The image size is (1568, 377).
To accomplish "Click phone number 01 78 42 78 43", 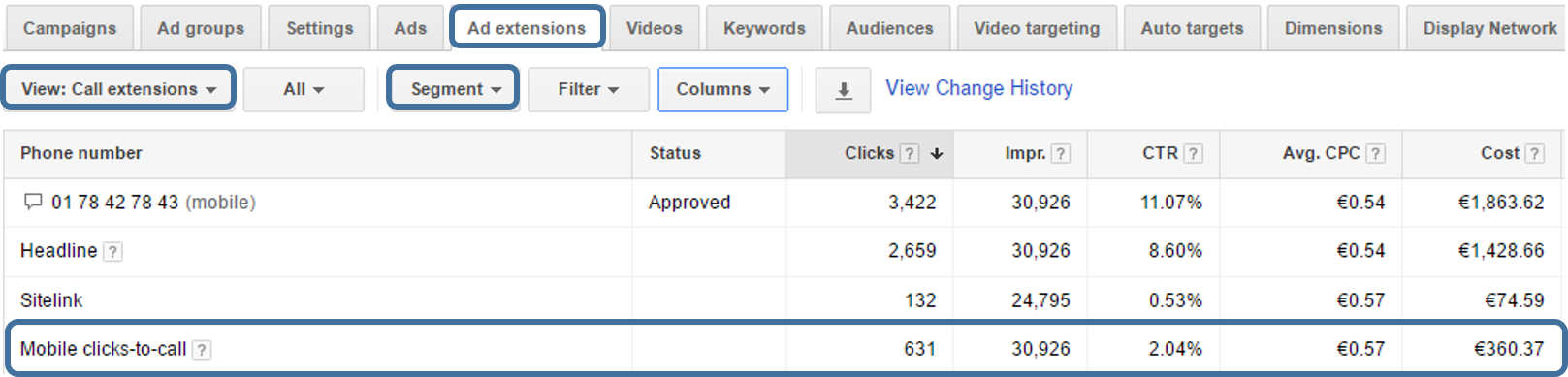I will click(x=114, y=203).
